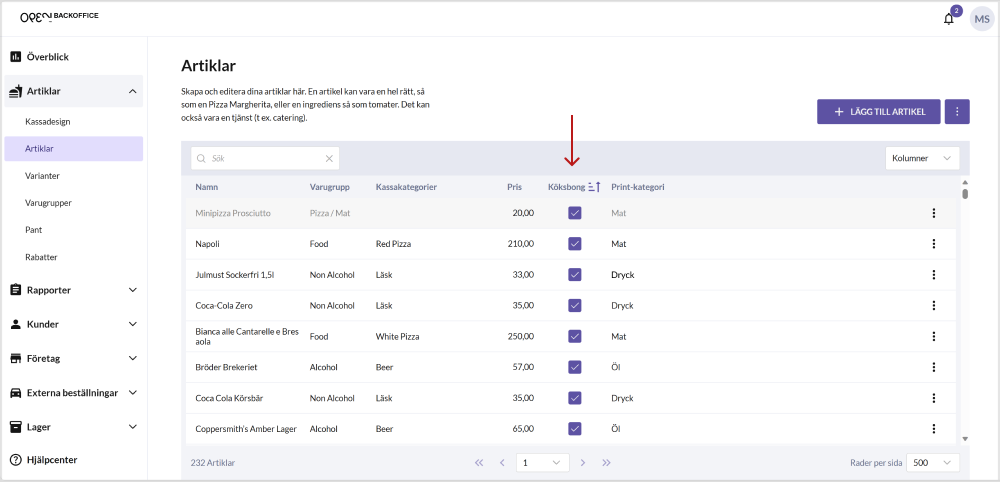
Task: Open the Kolumner dropdown
Action: pyautogui.click(x=922, y=158)
